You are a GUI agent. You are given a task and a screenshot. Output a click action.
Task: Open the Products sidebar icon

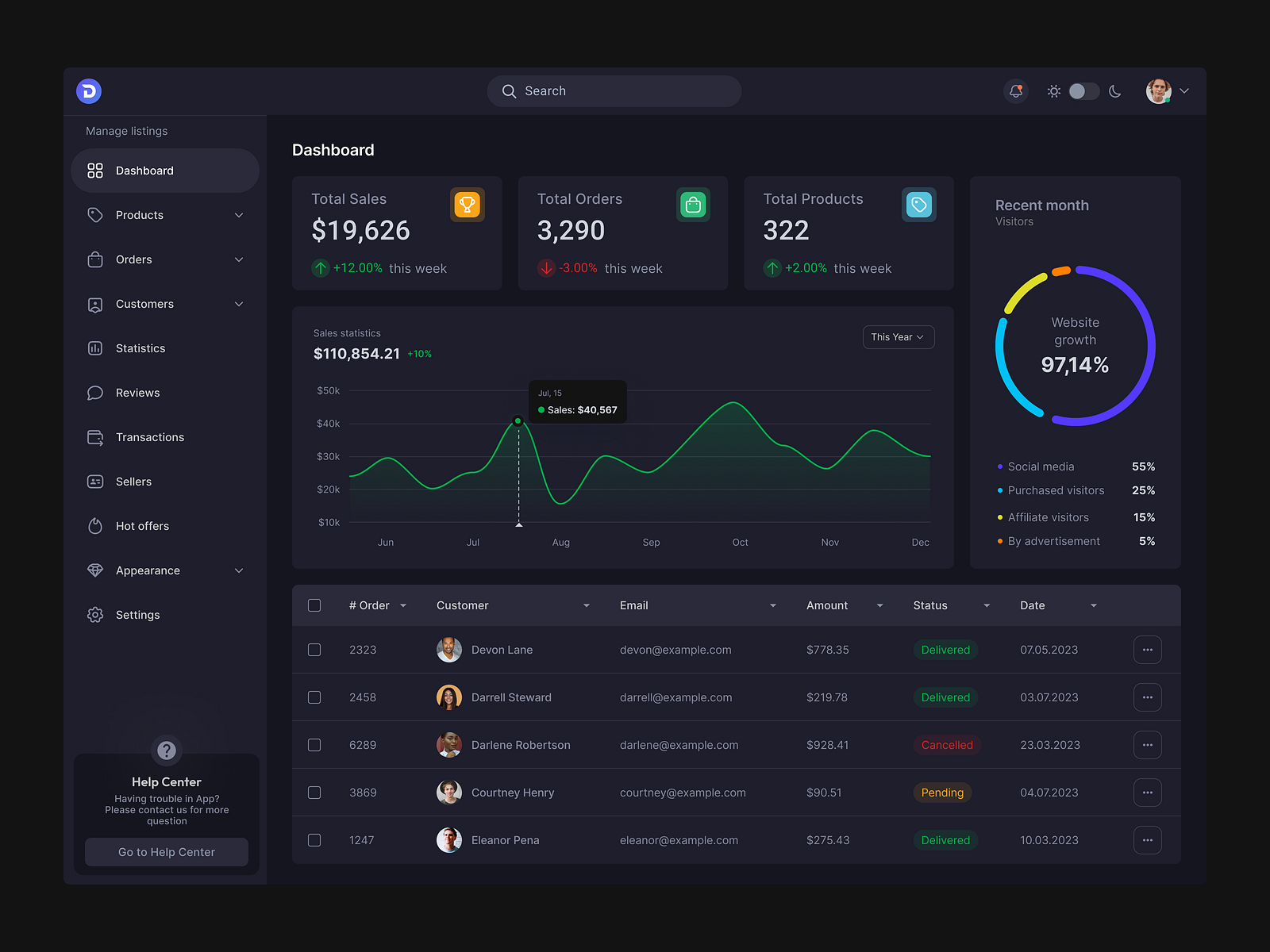95,215
